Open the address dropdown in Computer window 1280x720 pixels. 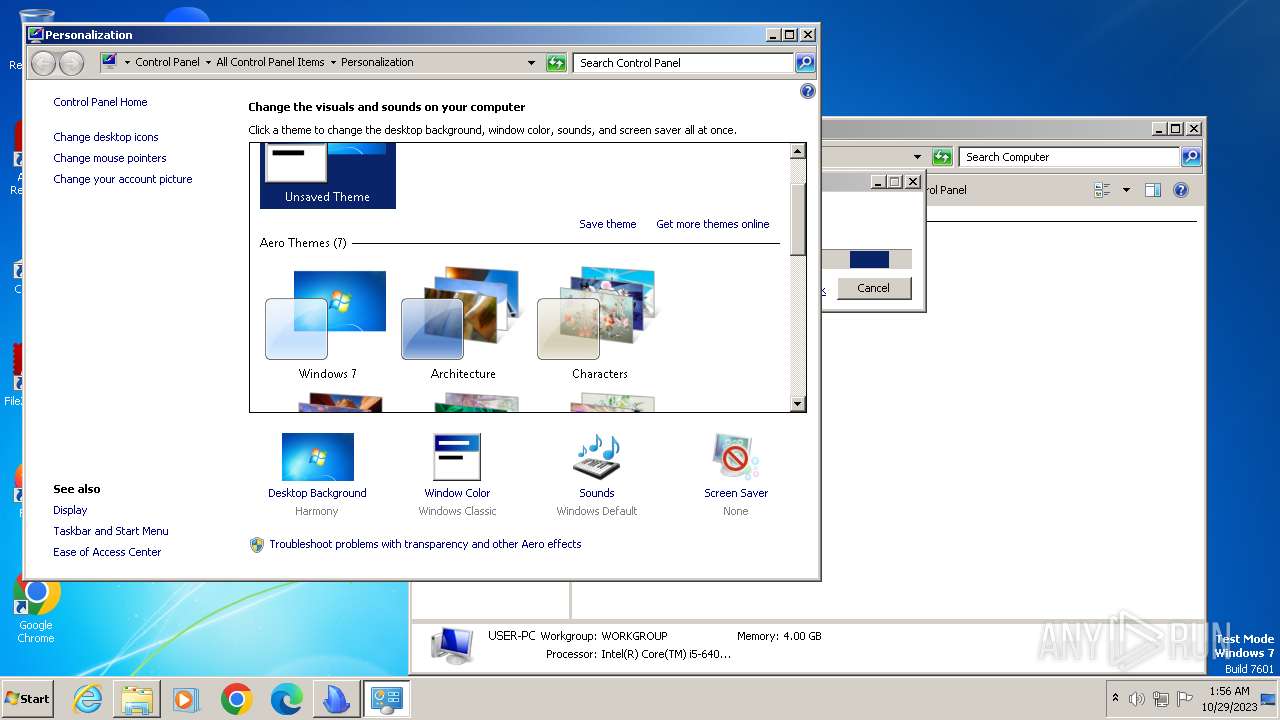click(917, 157)
